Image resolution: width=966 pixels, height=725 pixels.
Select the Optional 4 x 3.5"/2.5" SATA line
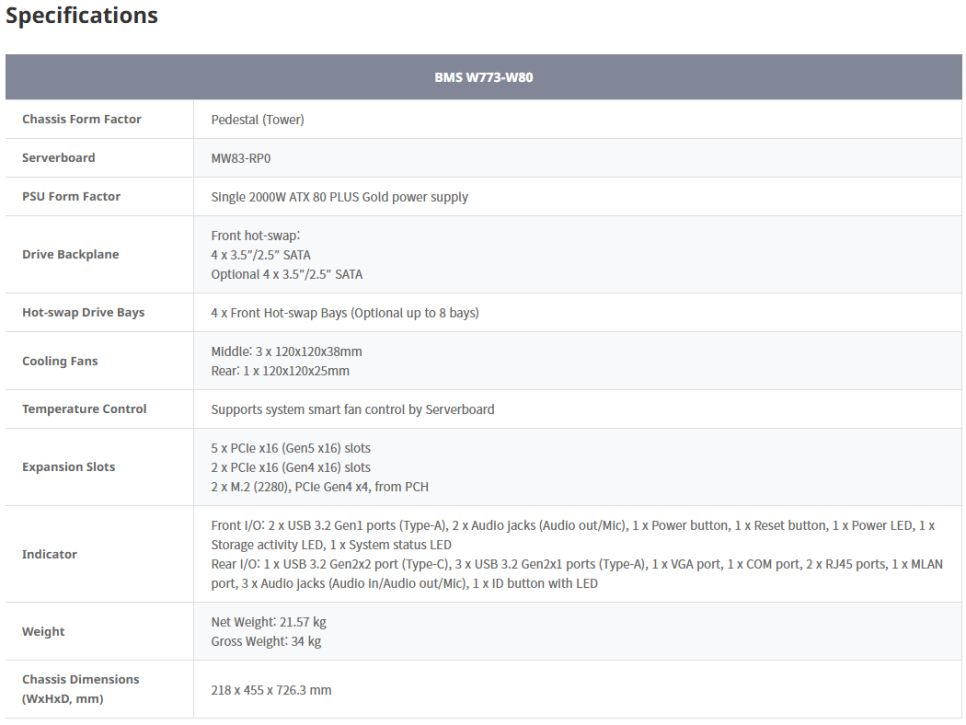[x=287, y=274]
